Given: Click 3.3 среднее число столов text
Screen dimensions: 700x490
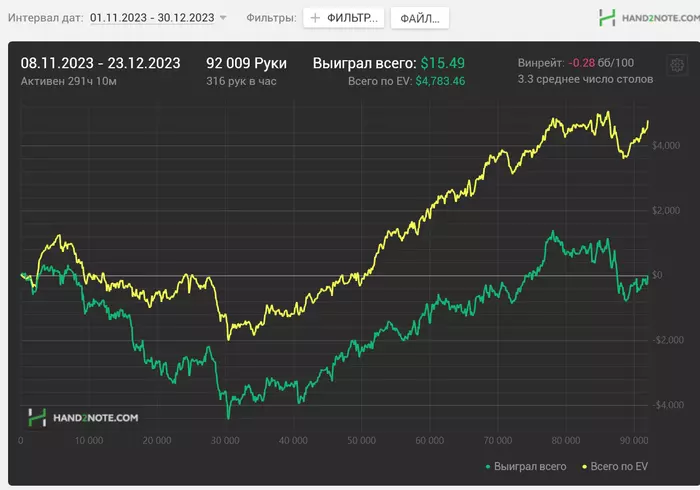Looking at the screenshot, I should click(x=585, y=79).
